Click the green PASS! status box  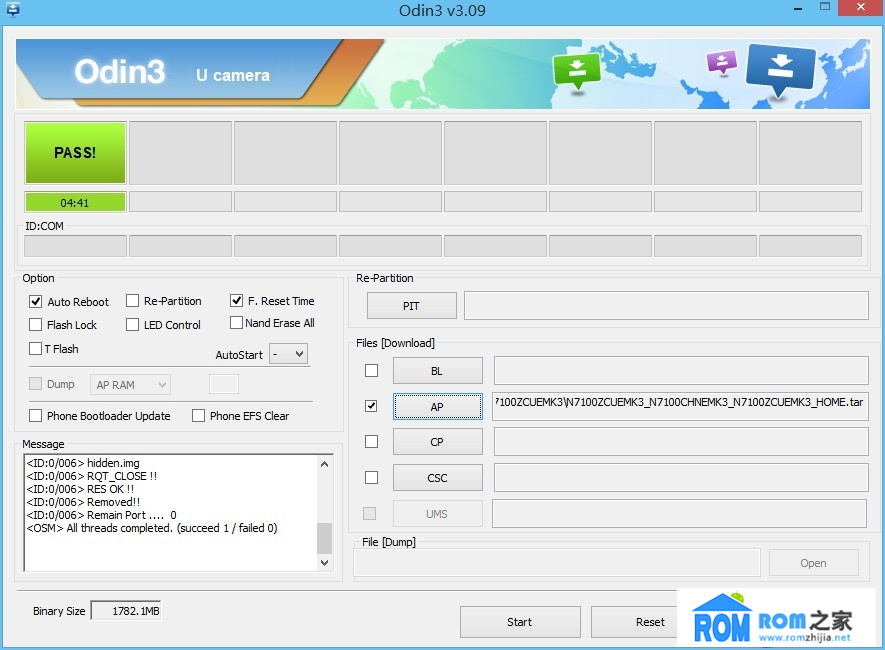click(75, 153)
